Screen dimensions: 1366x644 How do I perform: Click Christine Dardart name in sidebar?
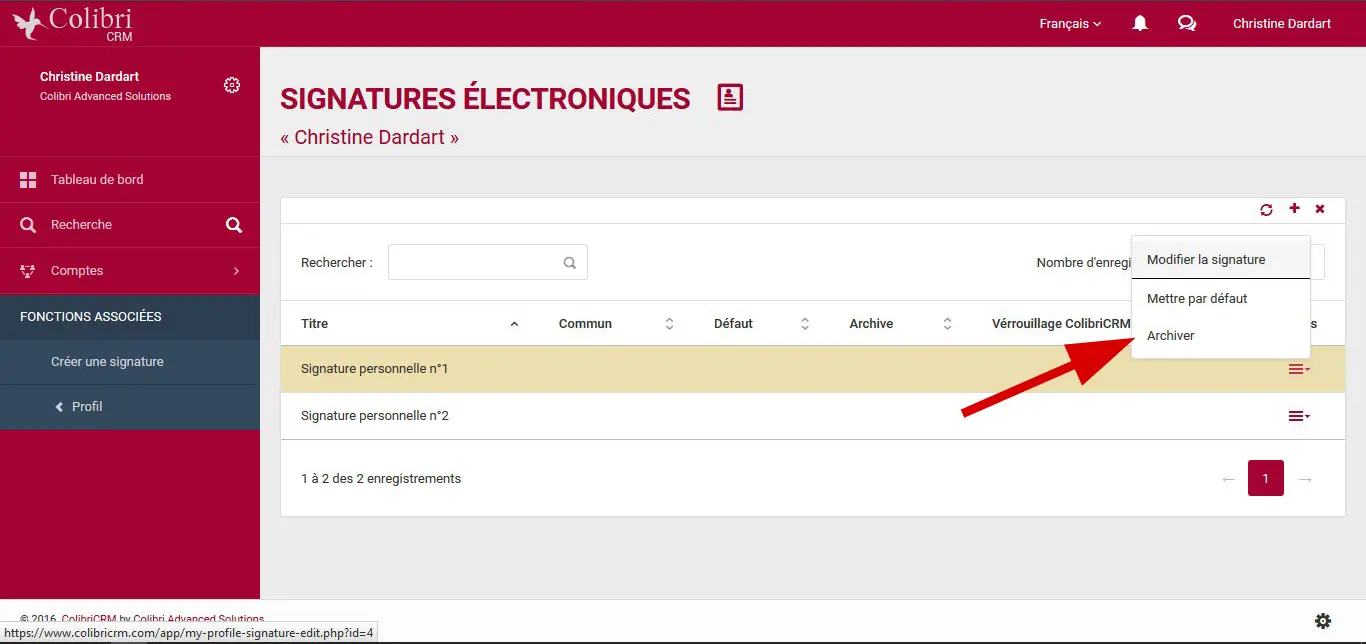[x=89, y=77]
